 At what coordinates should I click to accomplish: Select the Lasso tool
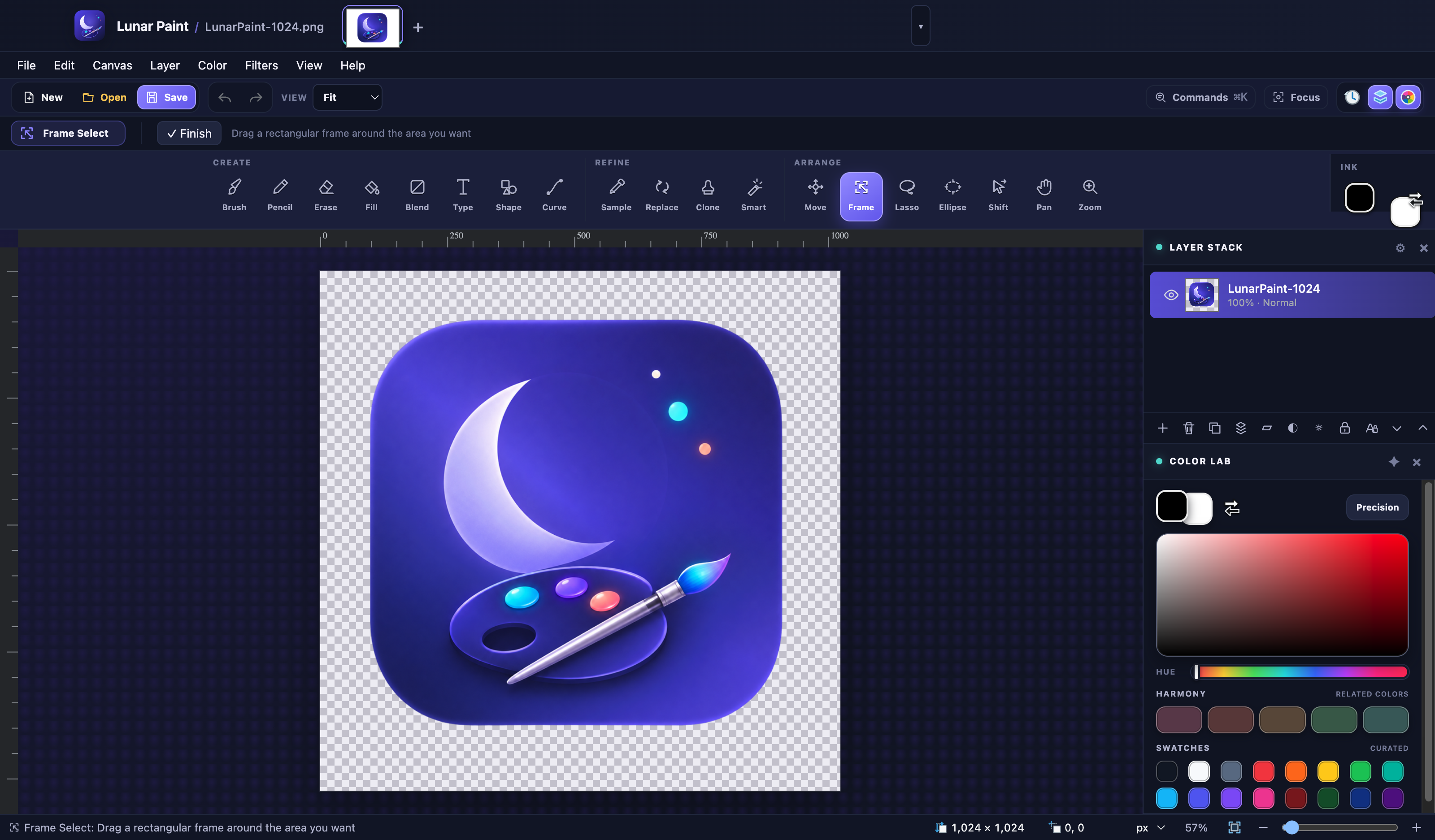point(907,196)
